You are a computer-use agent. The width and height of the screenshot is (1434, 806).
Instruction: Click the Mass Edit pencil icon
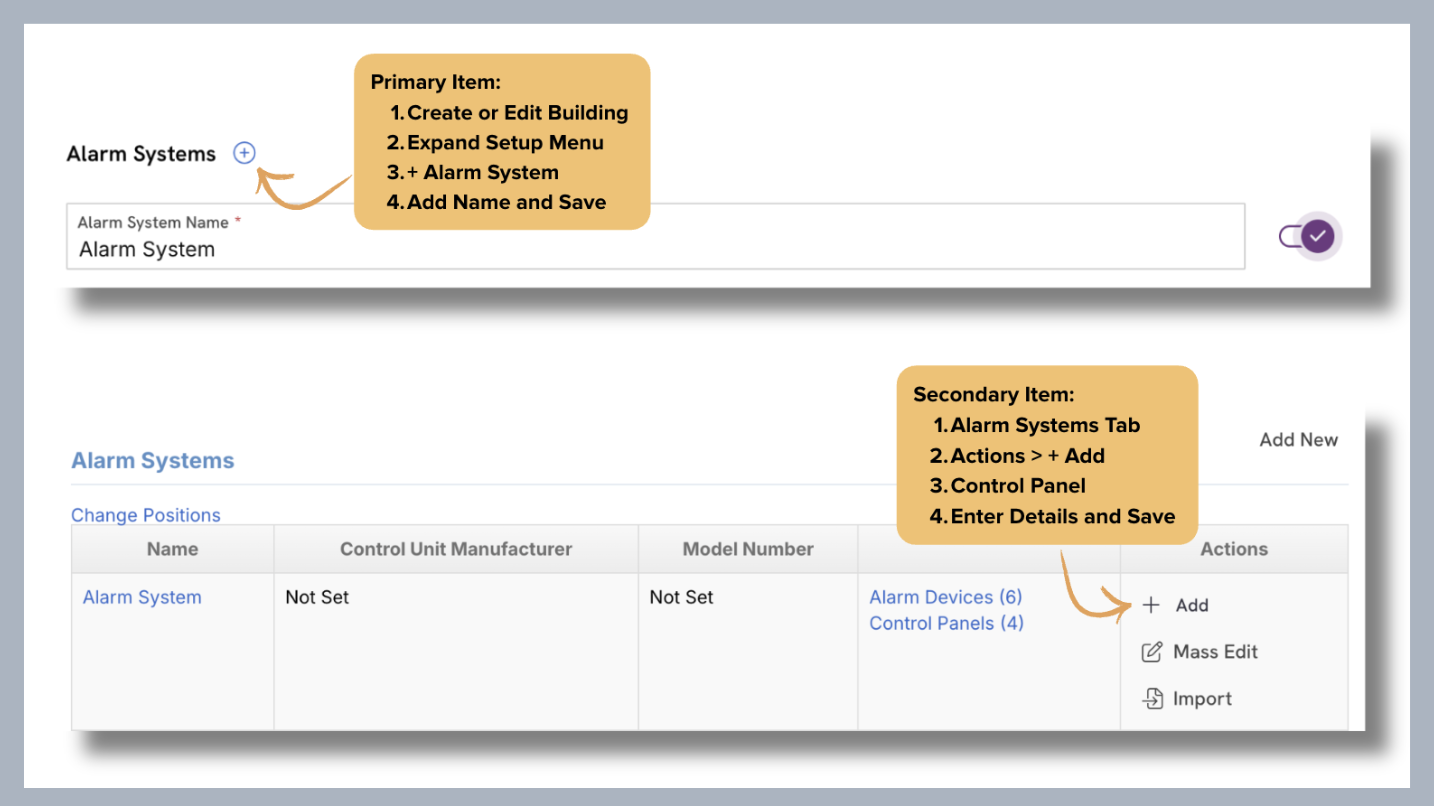1152,652
